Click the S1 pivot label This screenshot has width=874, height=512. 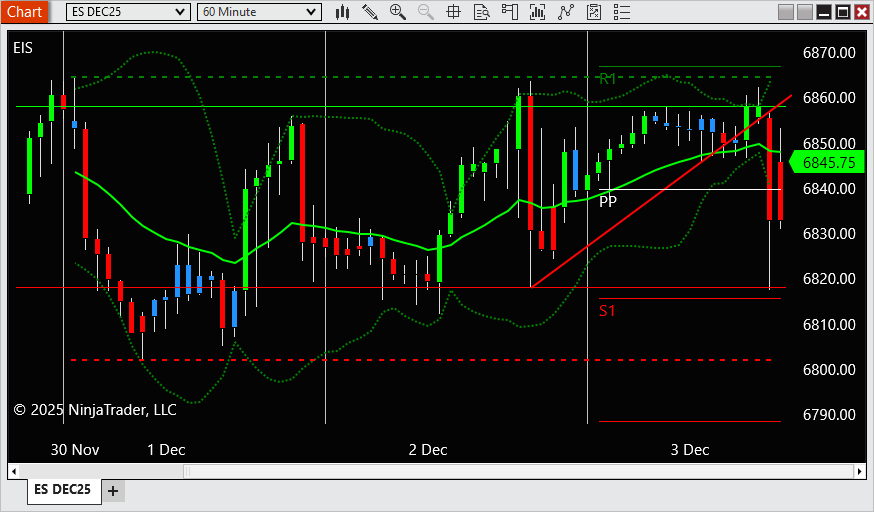pos(607,311)
